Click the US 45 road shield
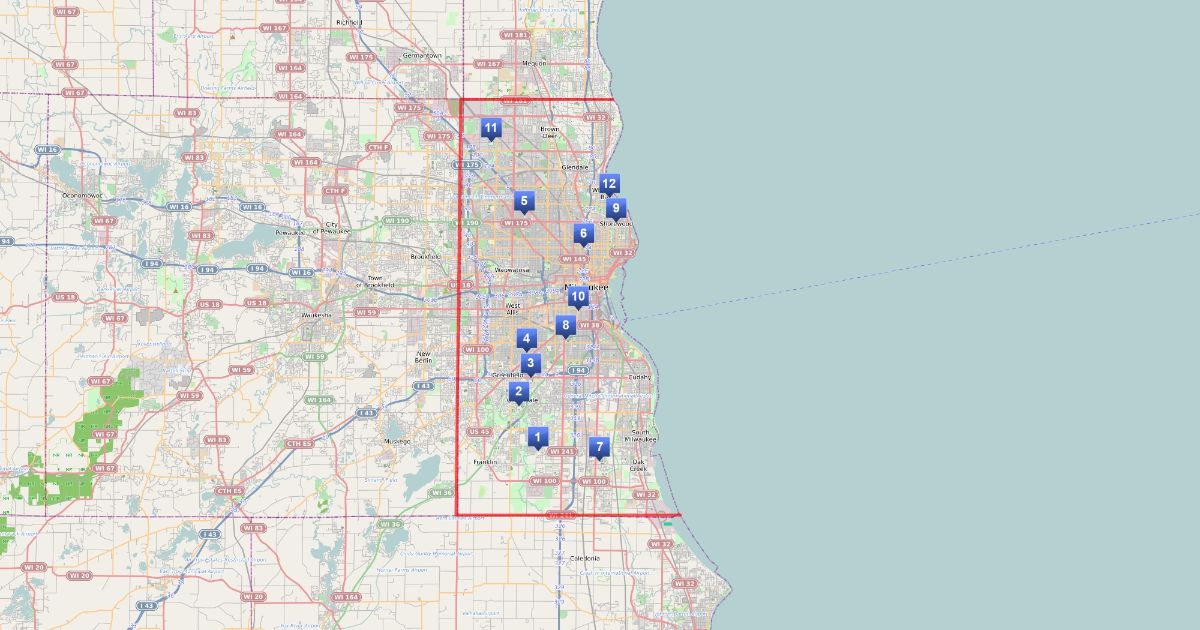This screenshot has width=1200, height=630. [x=479, y=432]
